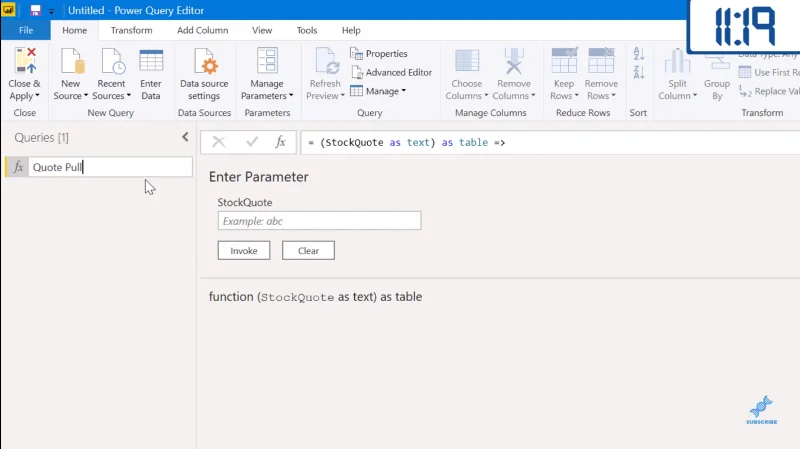The image size is (800, 449).
Task: Click the Subscribe DNA icon
Action: pos(761,410)
